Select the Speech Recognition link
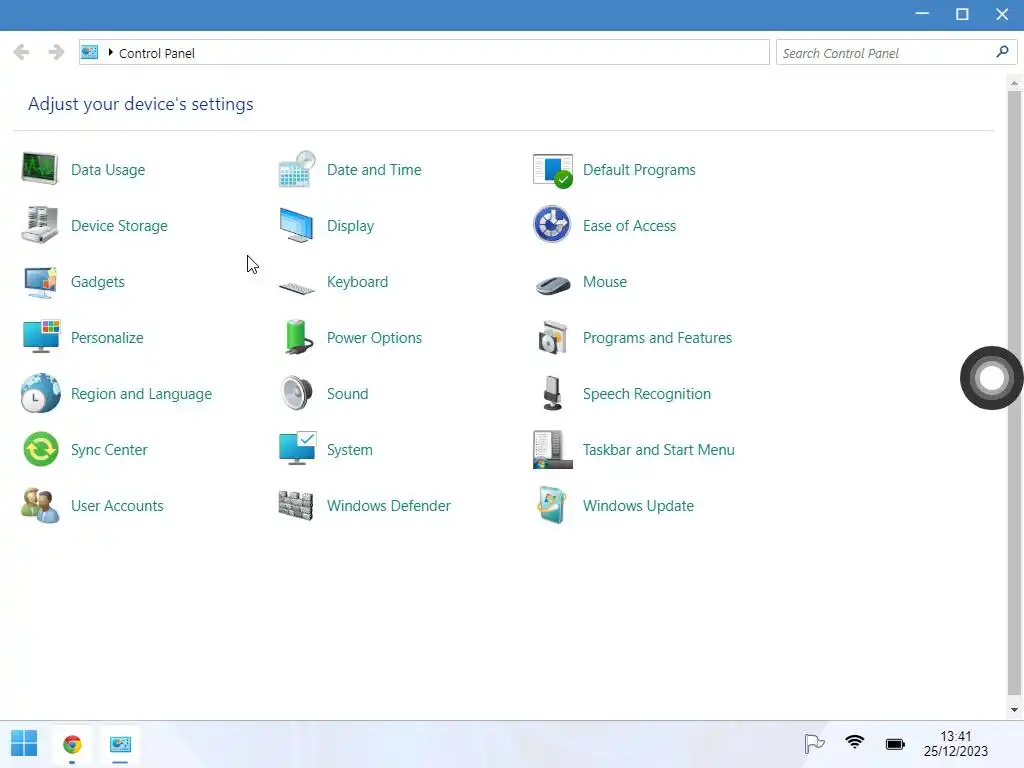Viewport: 1024px width, 768px height. point(647,394)
